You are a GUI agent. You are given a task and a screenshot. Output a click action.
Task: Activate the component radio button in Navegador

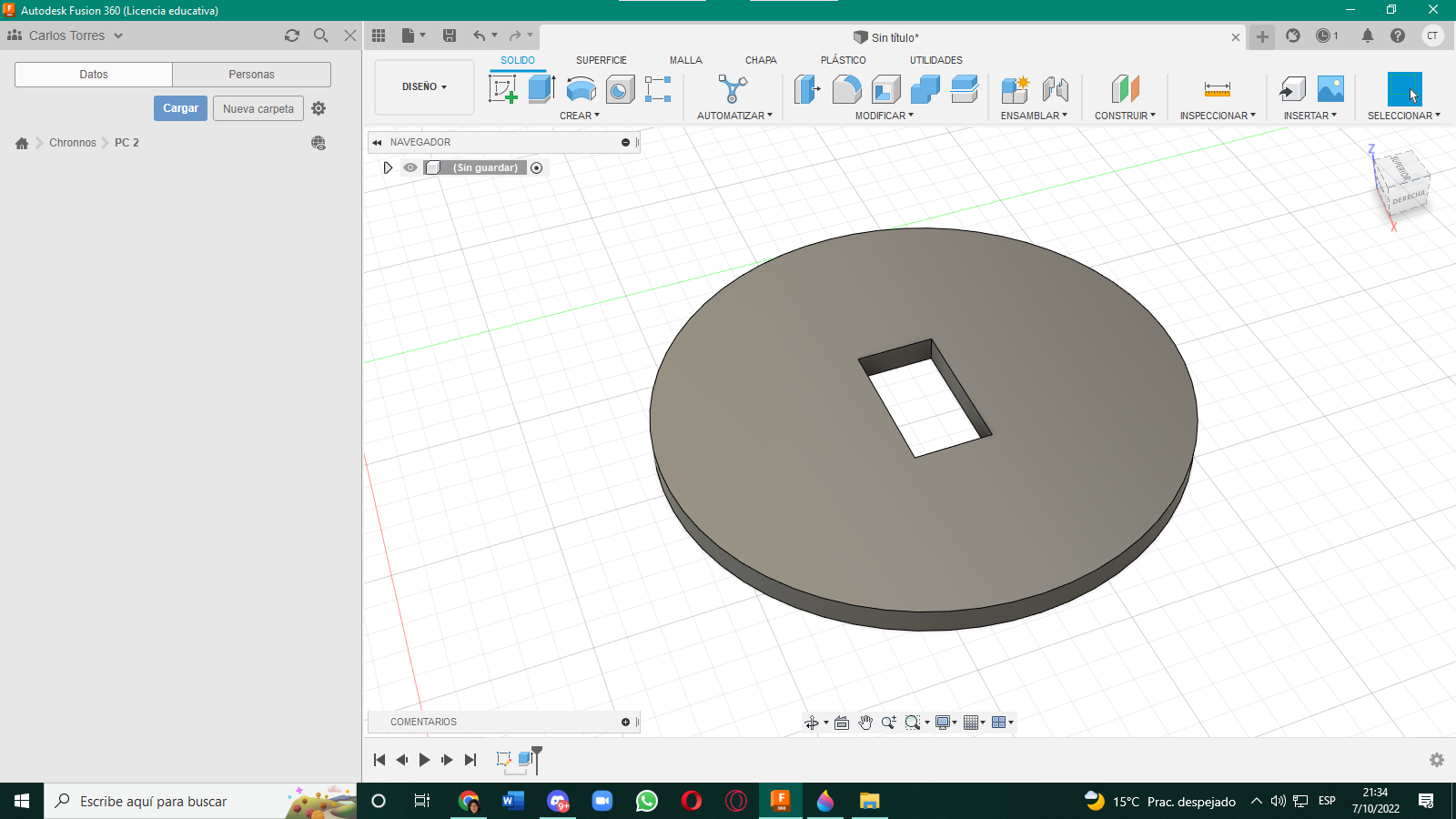(x=537, y=167)
